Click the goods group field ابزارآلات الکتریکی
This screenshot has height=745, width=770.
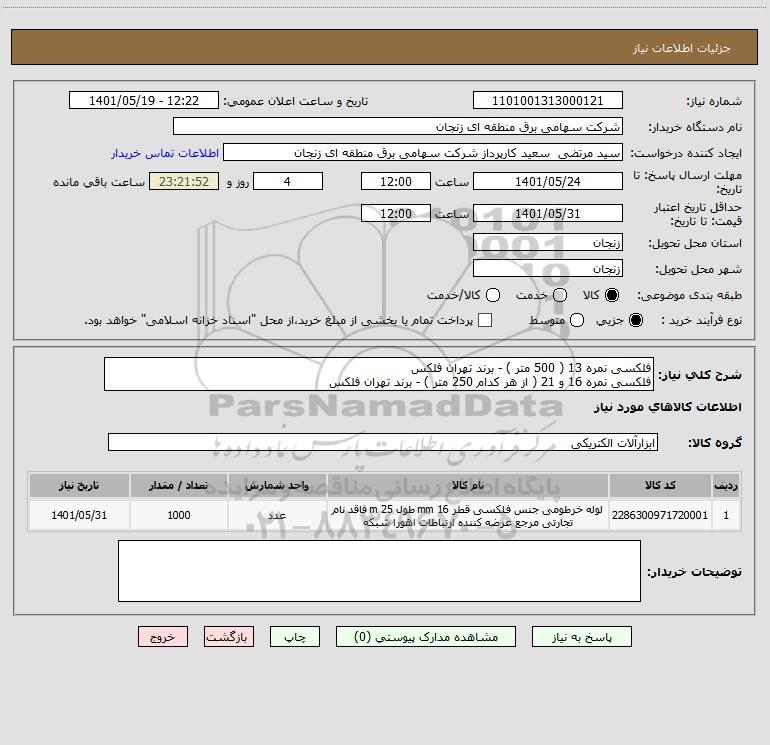383,442
